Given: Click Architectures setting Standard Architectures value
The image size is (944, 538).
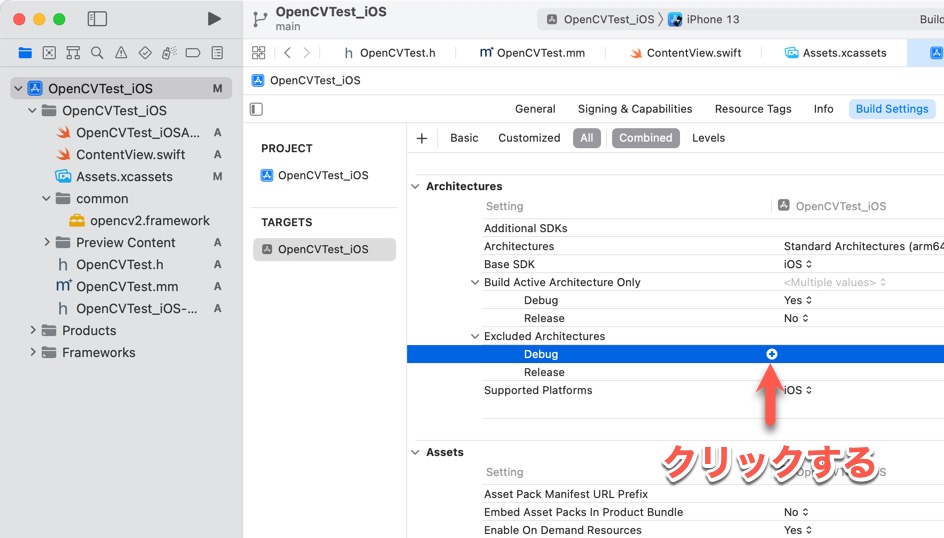Looking at the screenshot, I should coord(863,246).
